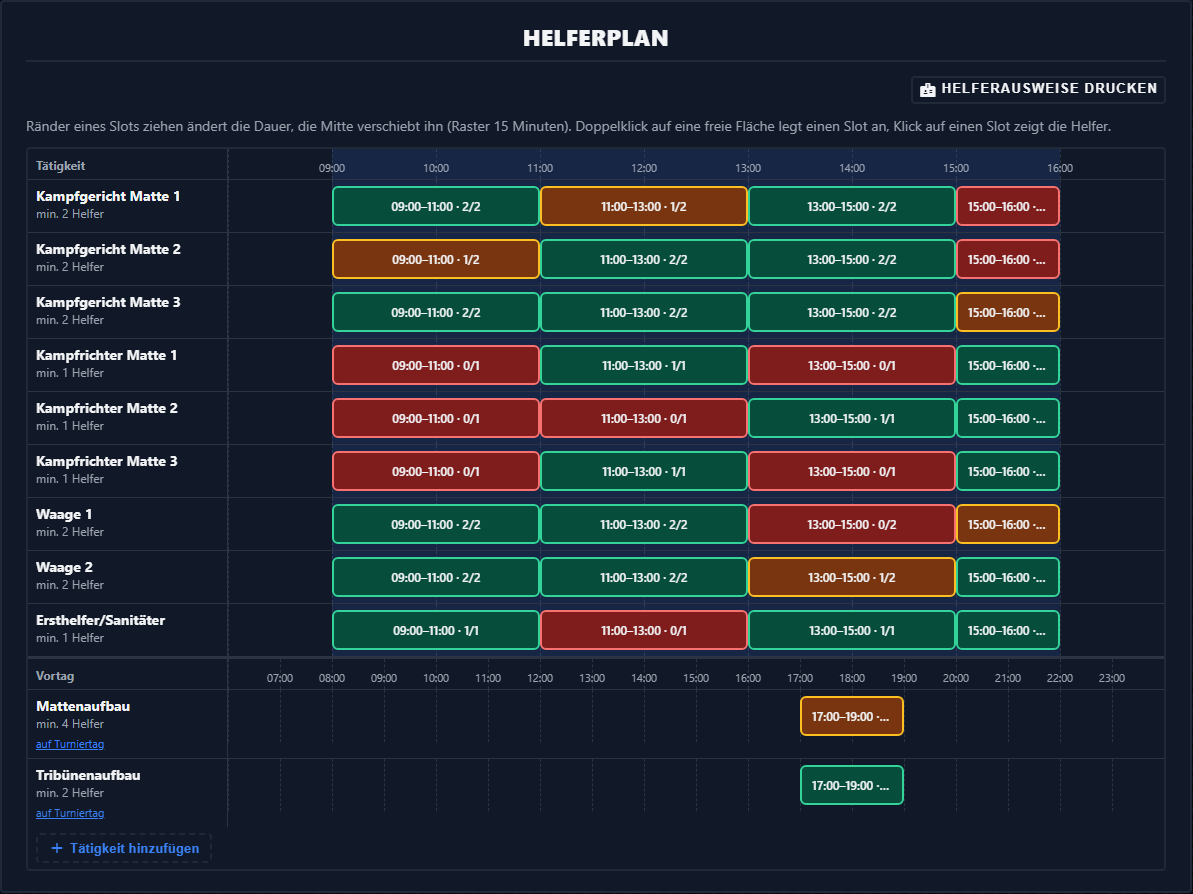This screenshot has height=894, width=1193.
Task: Click the Mattenaufbau activity name
Action: [83, 706]
